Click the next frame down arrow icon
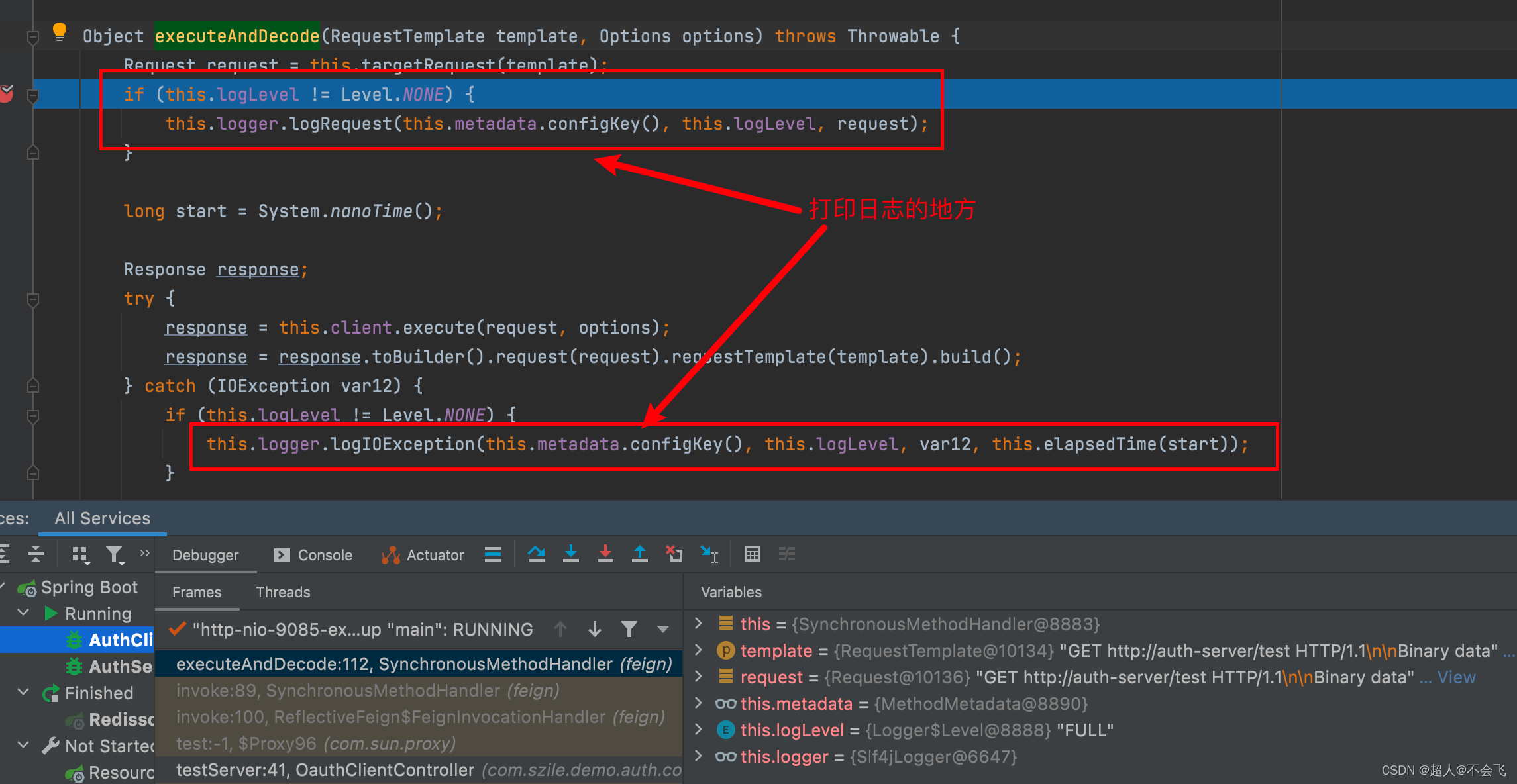The height and width of the screenshot is (784, 1517). tap(595, 629)
